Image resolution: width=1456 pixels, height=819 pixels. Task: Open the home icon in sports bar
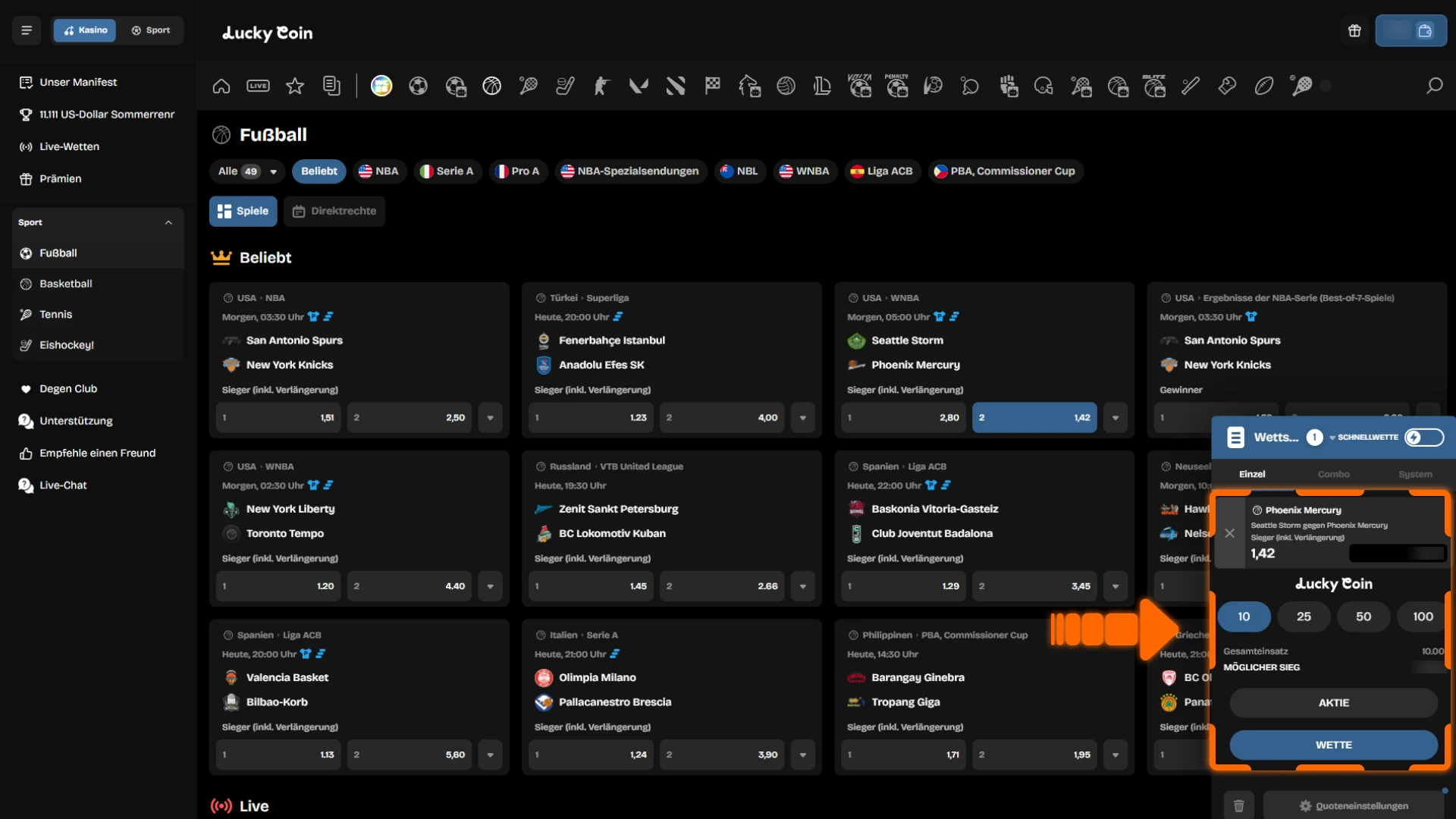(x=221, y=86)
